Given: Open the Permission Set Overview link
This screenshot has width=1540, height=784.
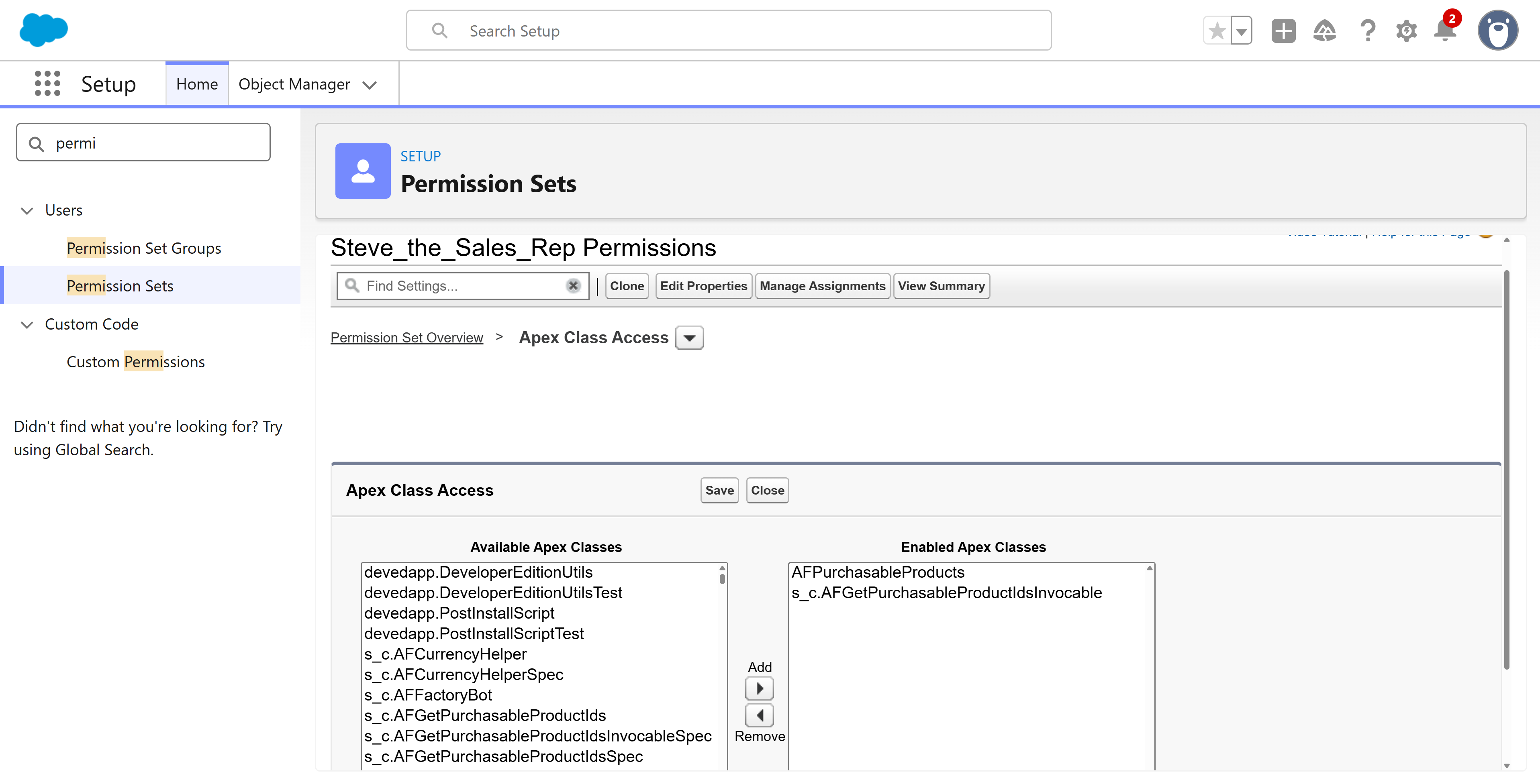Looking at the screenshot, I should [406, 337].
